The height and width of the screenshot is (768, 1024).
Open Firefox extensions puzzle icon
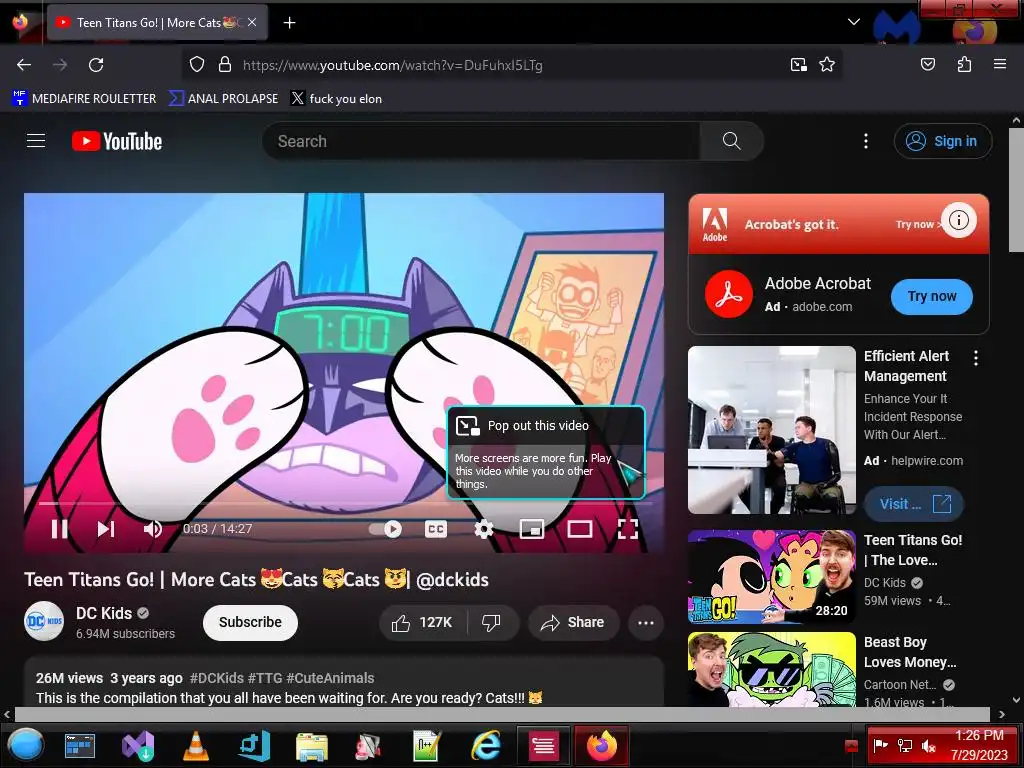coord(965,65)
